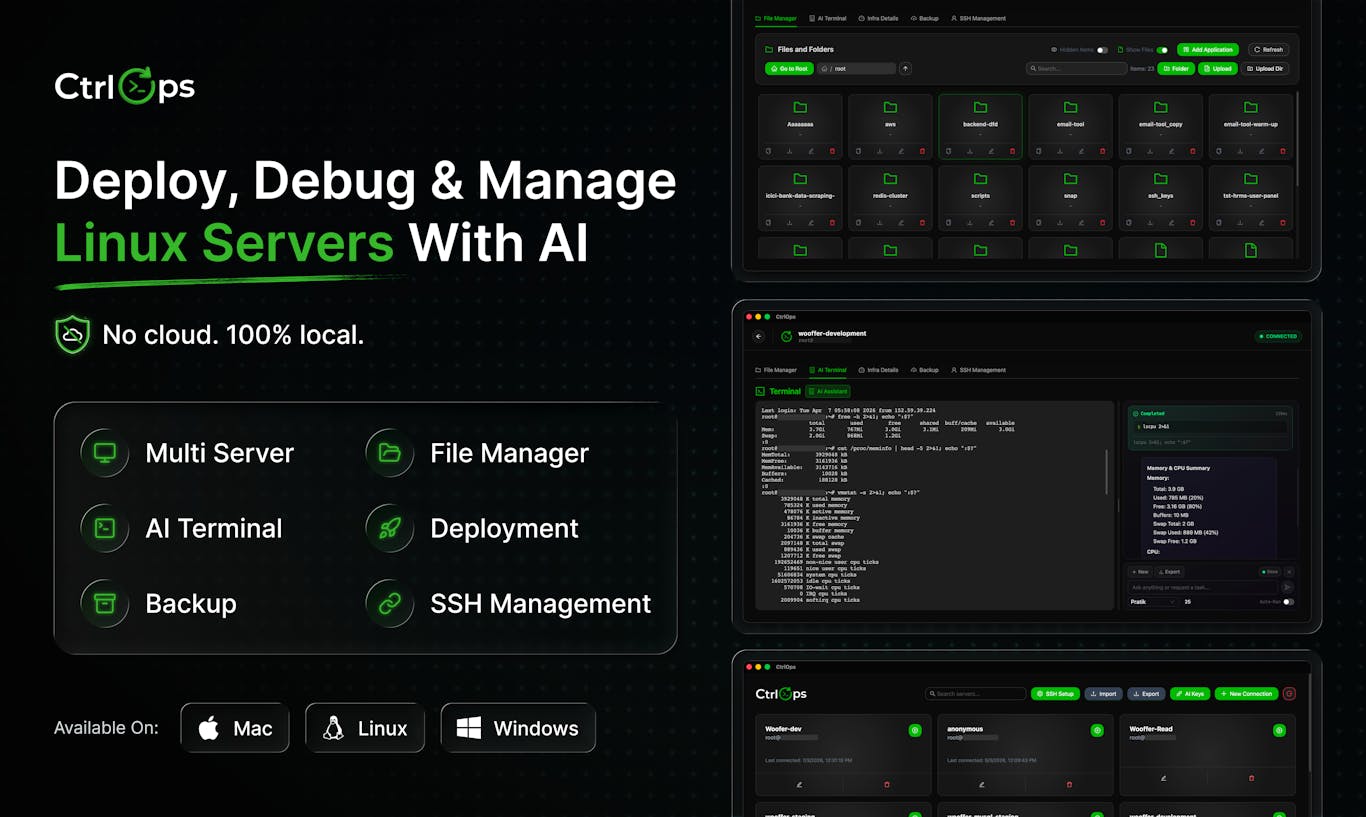Screen dimensions: 1366x817
Task: Edit the Woofer-dev server with pencil icon
Action: 799,785
